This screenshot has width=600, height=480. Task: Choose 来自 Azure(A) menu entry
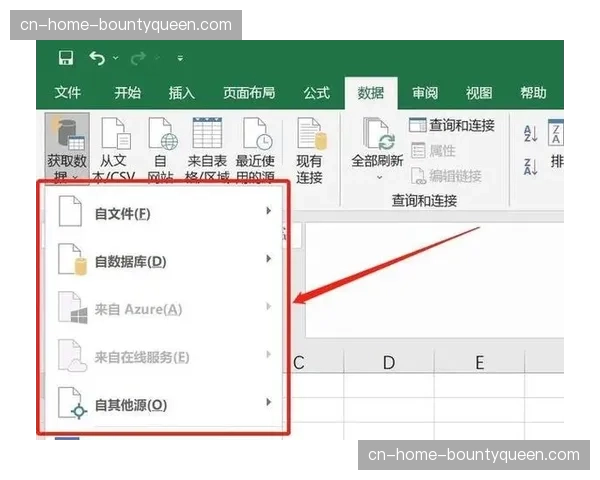click(163, 308)
